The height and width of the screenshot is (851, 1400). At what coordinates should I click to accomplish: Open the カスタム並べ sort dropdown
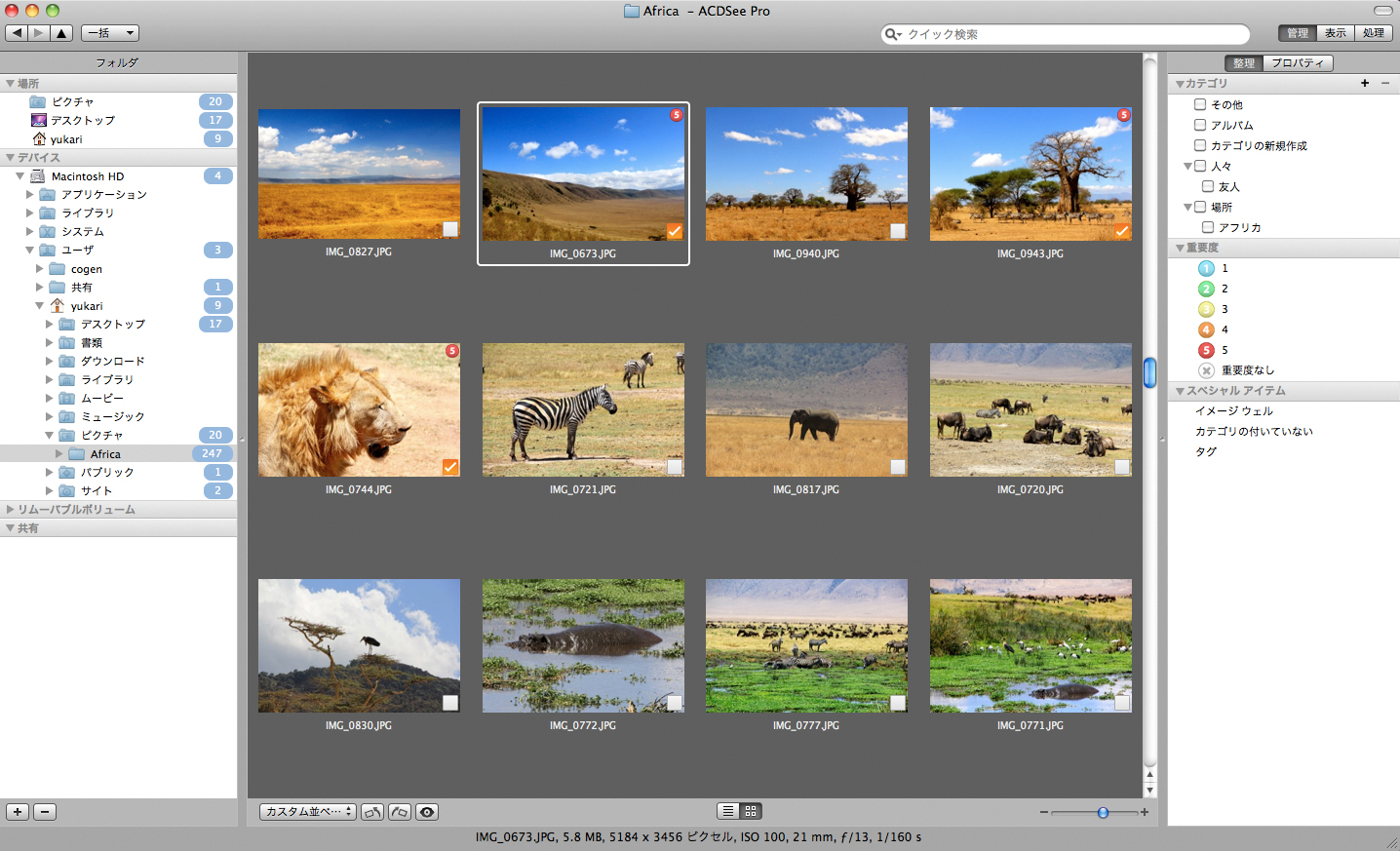click(308, 811)
